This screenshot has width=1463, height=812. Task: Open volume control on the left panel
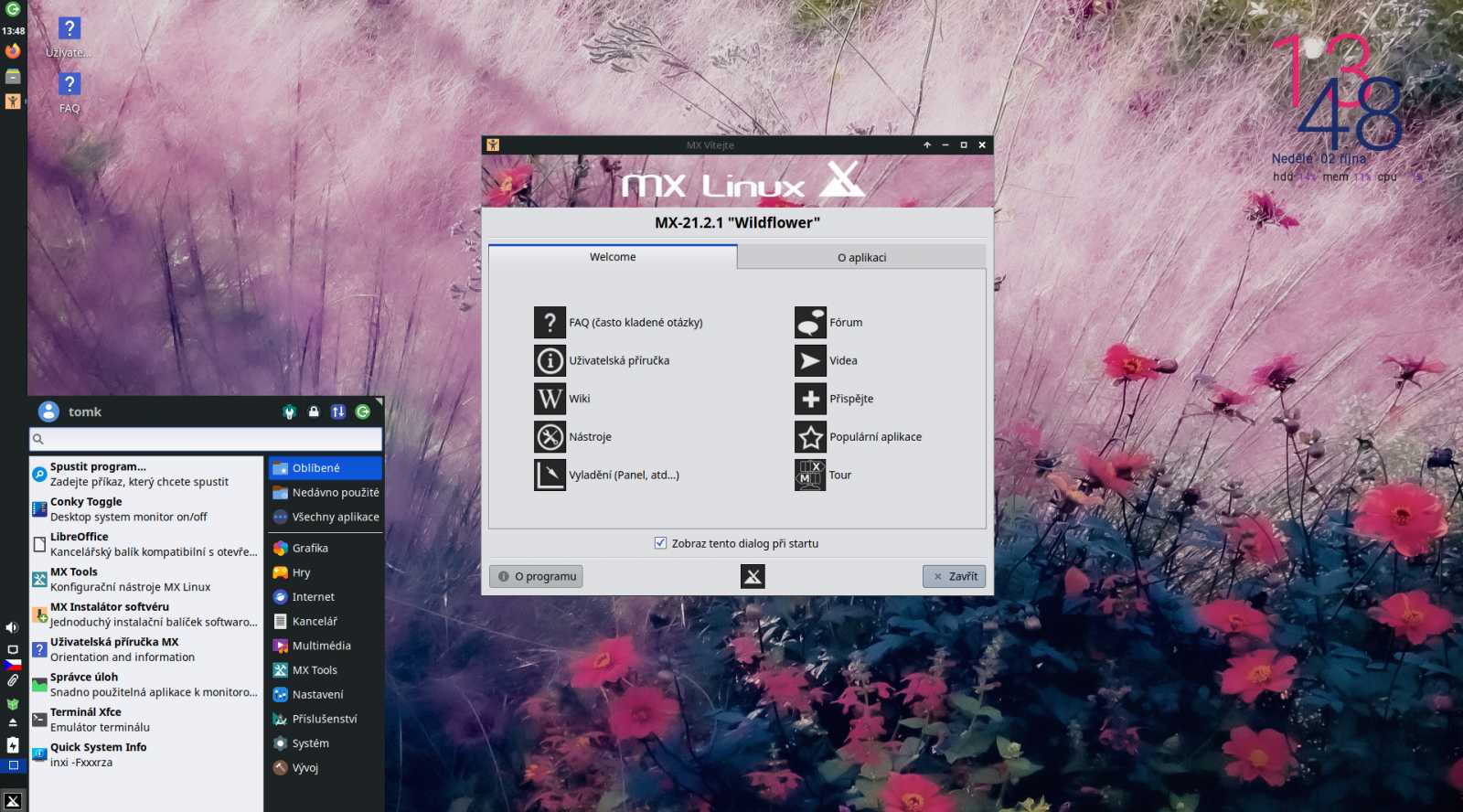[x=12, y=627]
